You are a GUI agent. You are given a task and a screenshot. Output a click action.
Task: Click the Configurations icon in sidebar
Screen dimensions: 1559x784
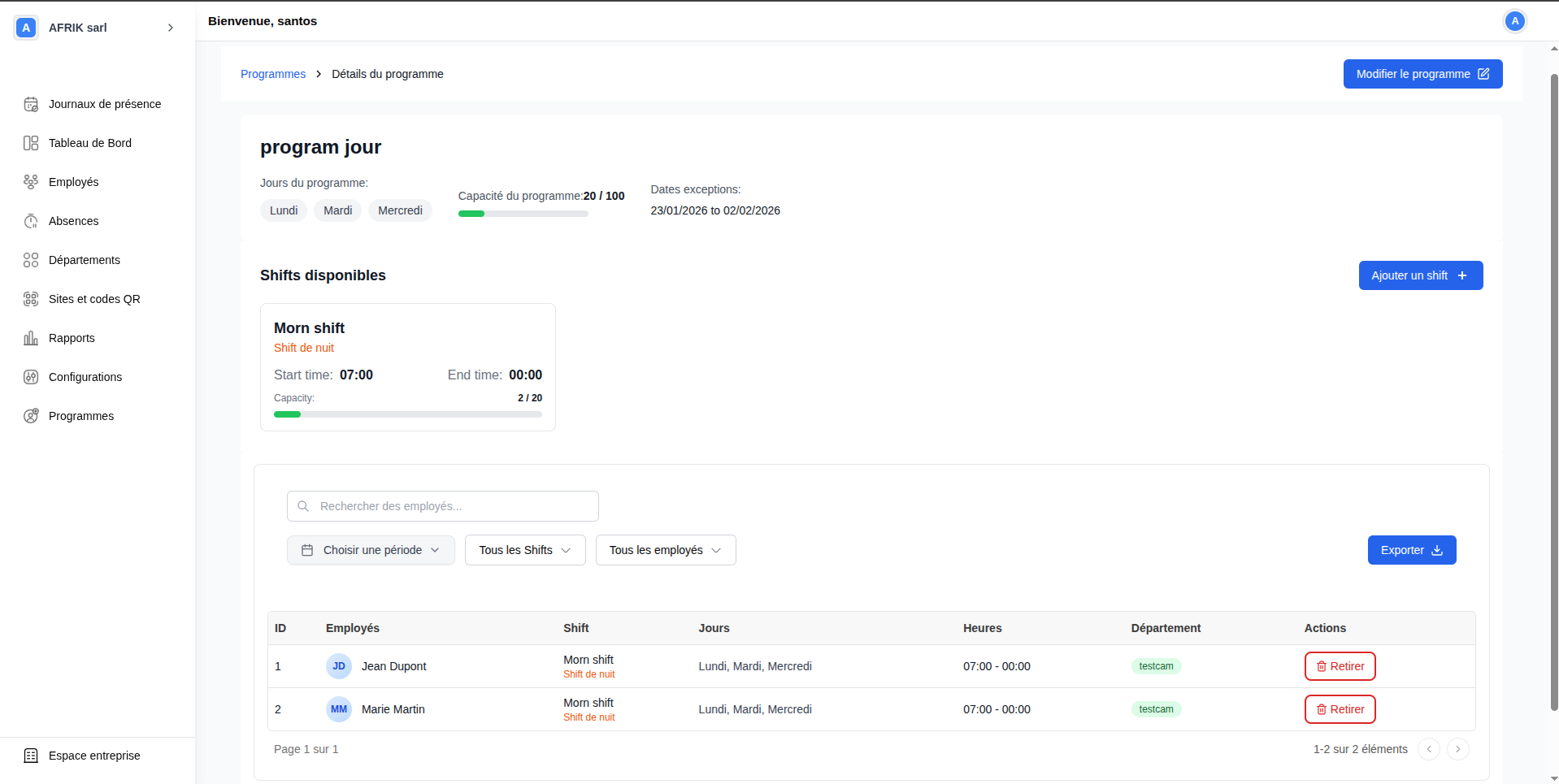pos(31,377)
